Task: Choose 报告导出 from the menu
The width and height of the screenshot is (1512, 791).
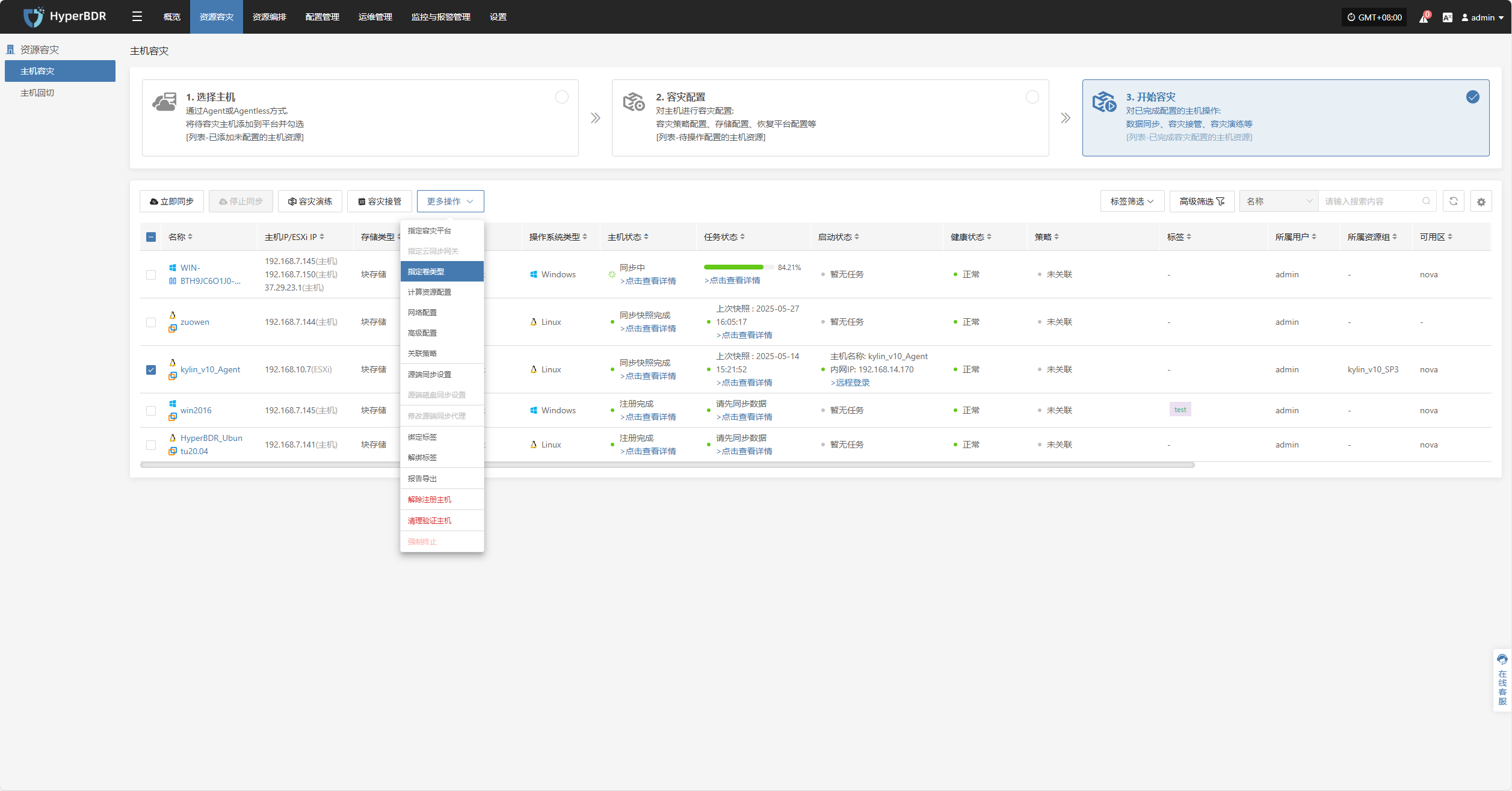Action: pos(442,478)
